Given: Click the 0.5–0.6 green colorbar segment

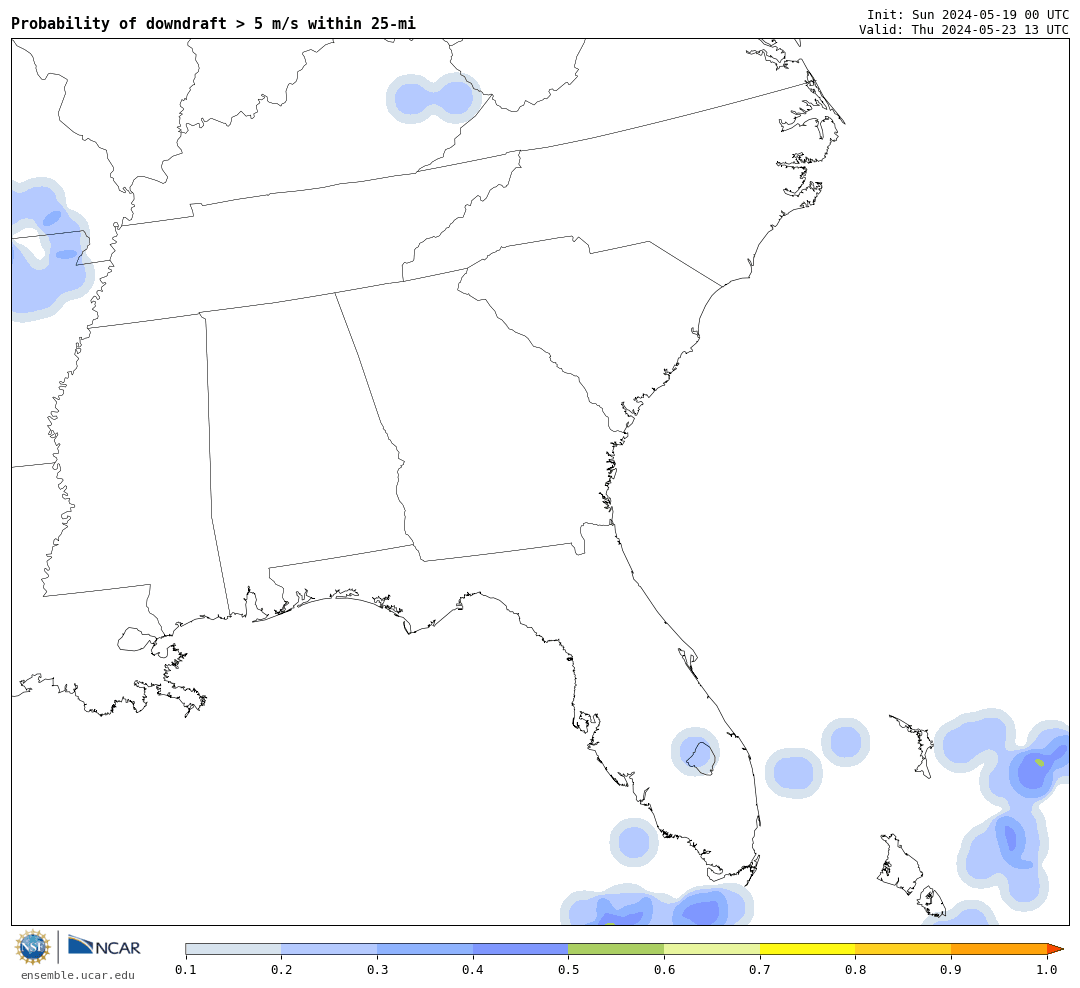Looking at the screenshot, I should (x=616, y=949).
